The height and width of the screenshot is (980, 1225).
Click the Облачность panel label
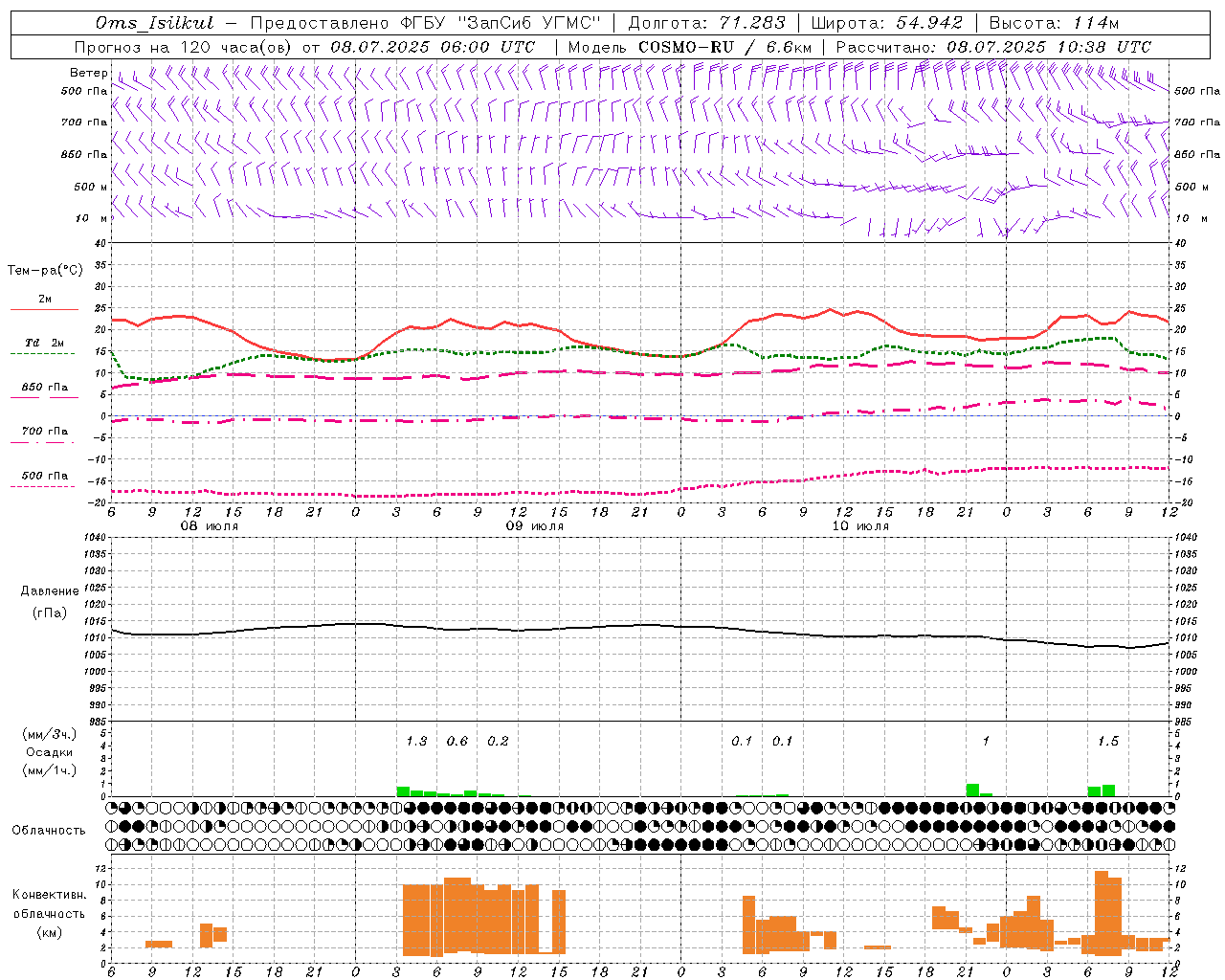pos(49,831)
